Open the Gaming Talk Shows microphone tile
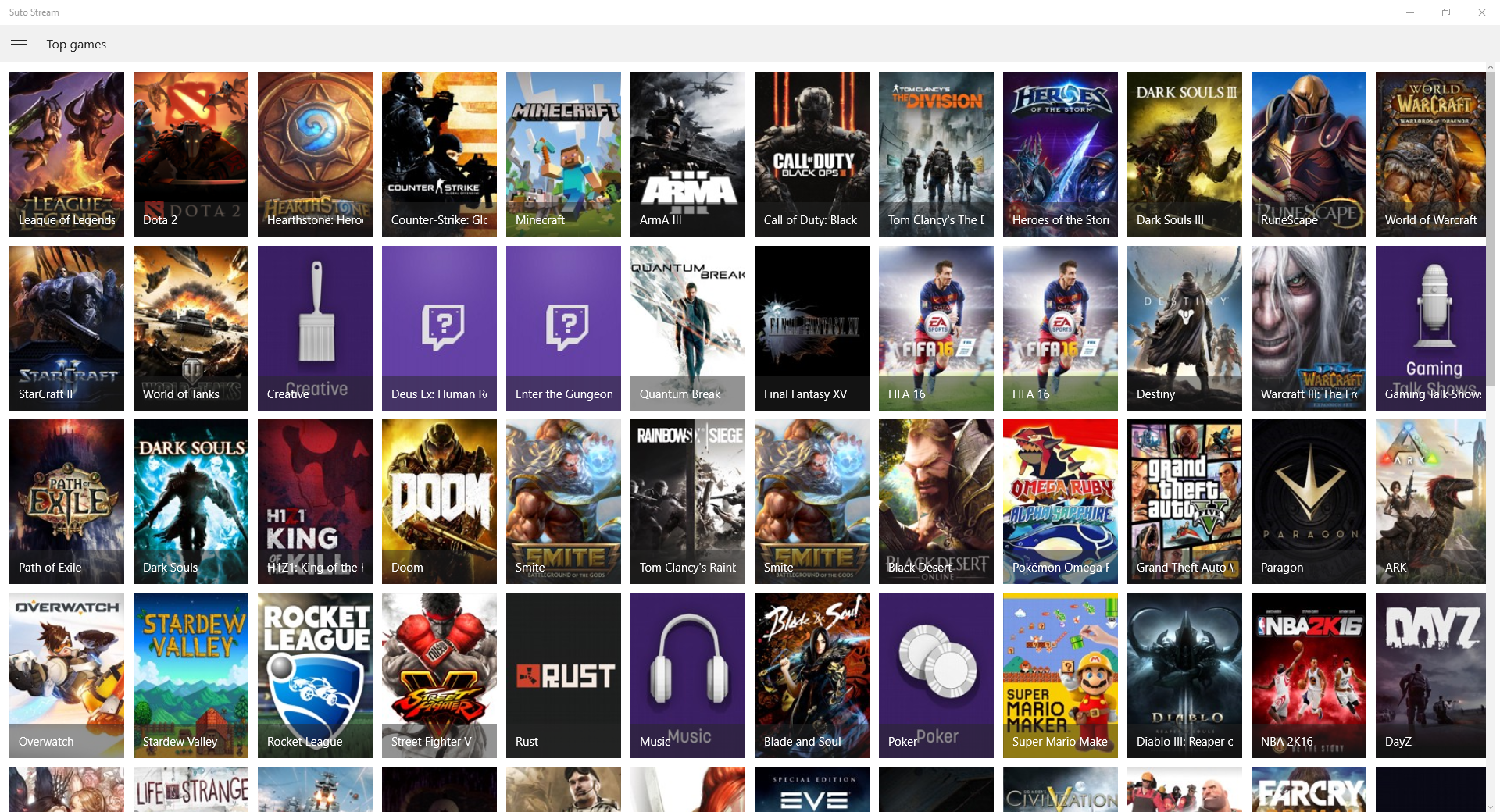This screenshot has height=812, width=1500. [x=1431, y=328]
